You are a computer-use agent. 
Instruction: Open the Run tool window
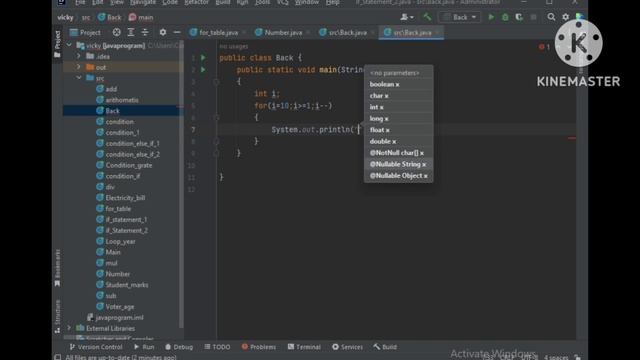pos(144,347)
